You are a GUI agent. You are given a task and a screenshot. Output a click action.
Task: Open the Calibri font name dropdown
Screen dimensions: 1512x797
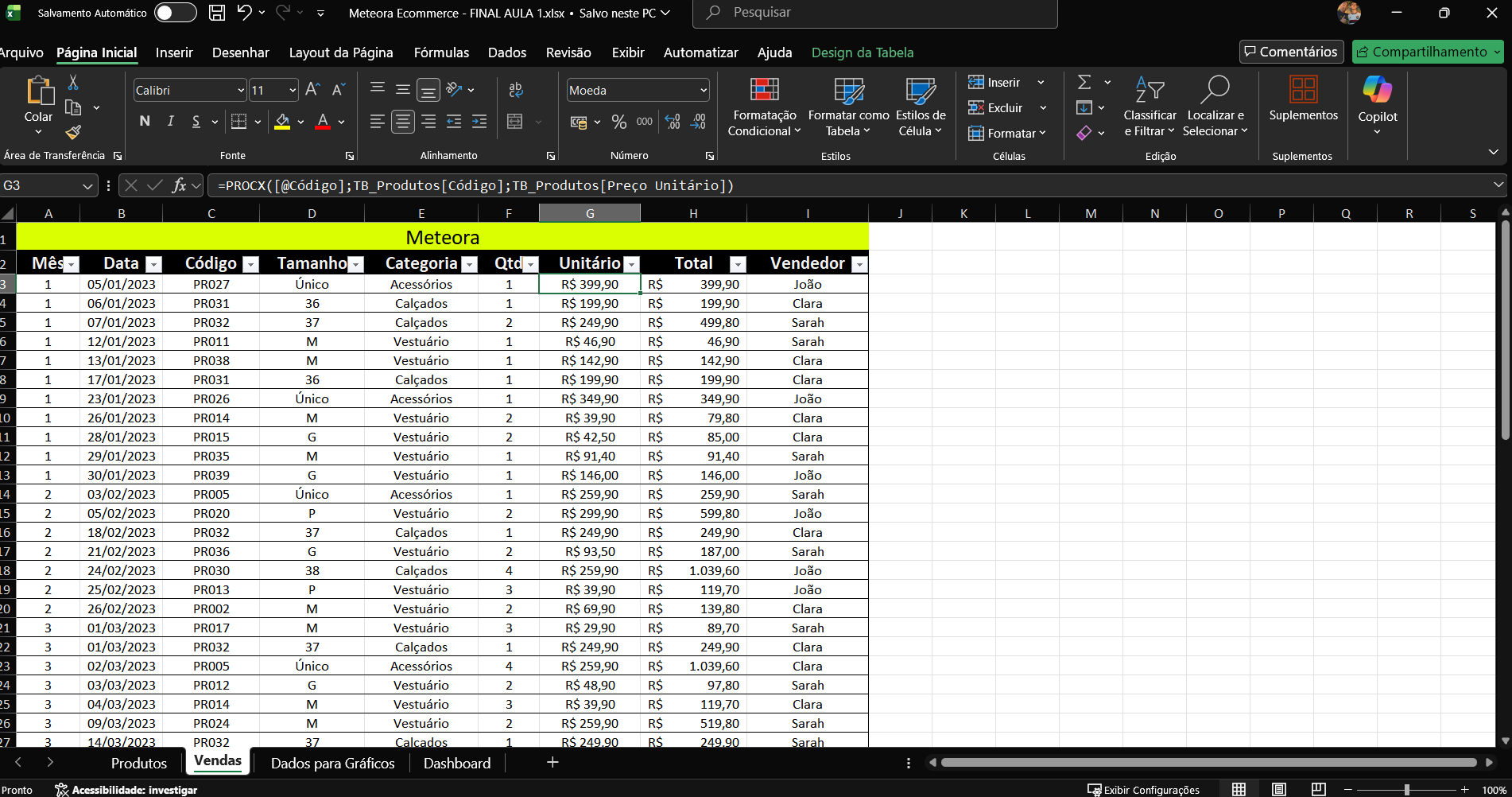[x=241, y=91]
